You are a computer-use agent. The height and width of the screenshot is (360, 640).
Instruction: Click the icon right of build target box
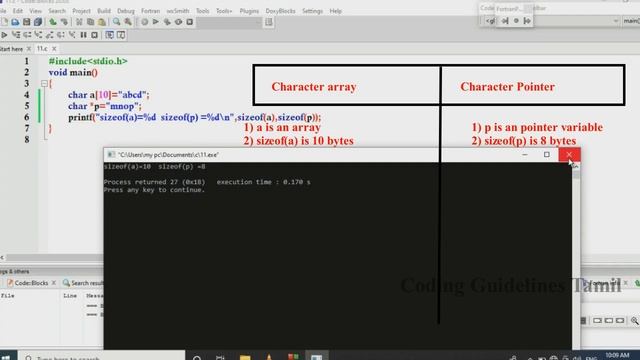[269, 22]
